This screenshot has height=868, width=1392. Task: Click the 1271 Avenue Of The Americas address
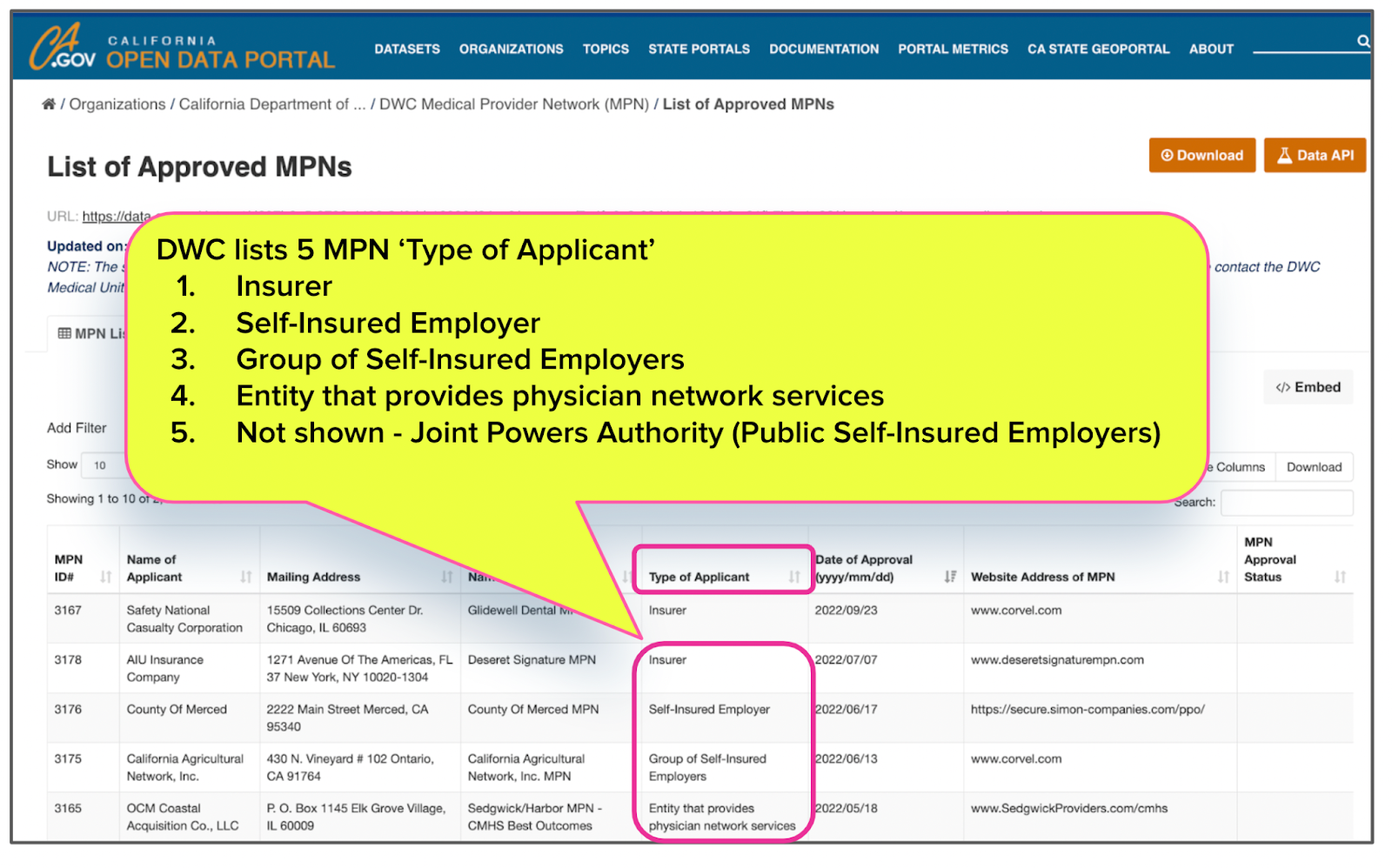coord(359,669)
